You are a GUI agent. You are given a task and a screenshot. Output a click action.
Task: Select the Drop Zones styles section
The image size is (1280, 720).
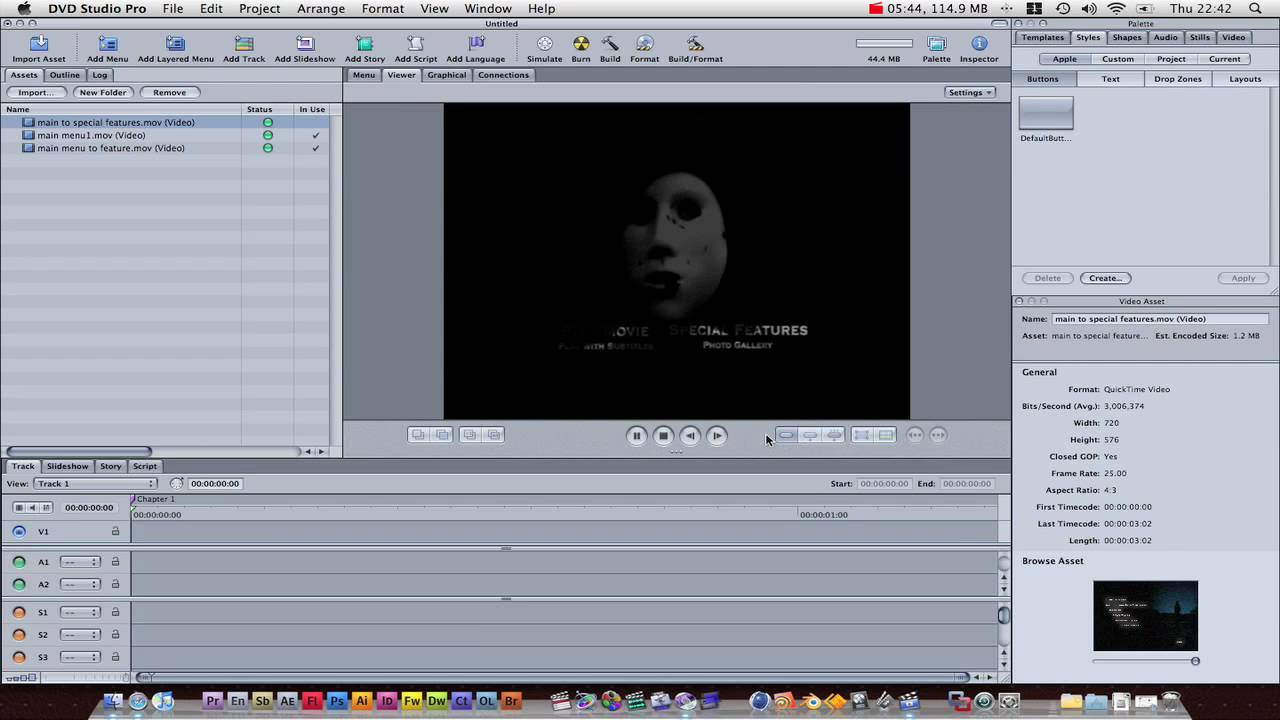coord(1178,79)
